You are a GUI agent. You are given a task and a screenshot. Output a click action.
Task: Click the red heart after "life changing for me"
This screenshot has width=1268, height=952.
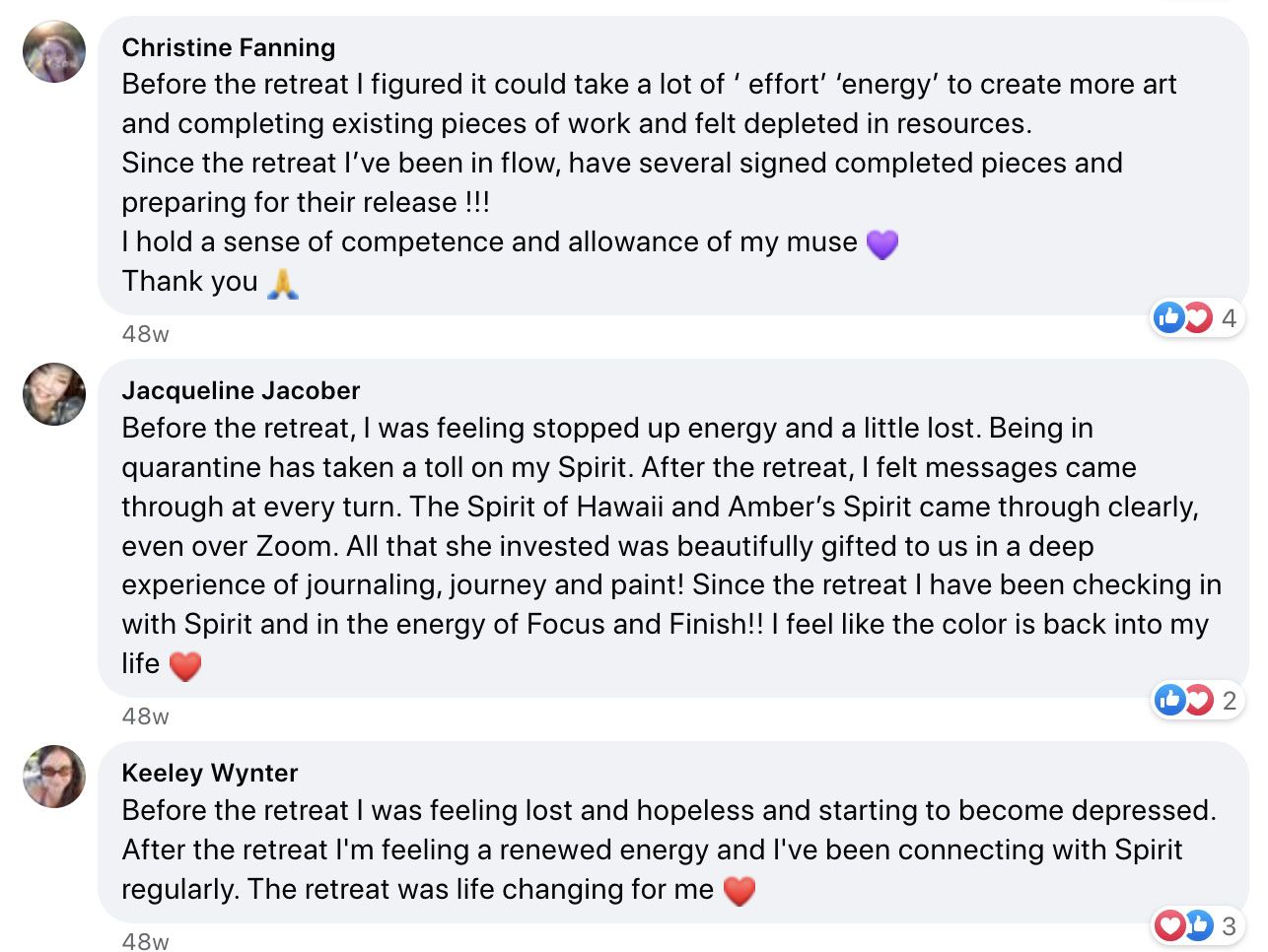point(740,891)
